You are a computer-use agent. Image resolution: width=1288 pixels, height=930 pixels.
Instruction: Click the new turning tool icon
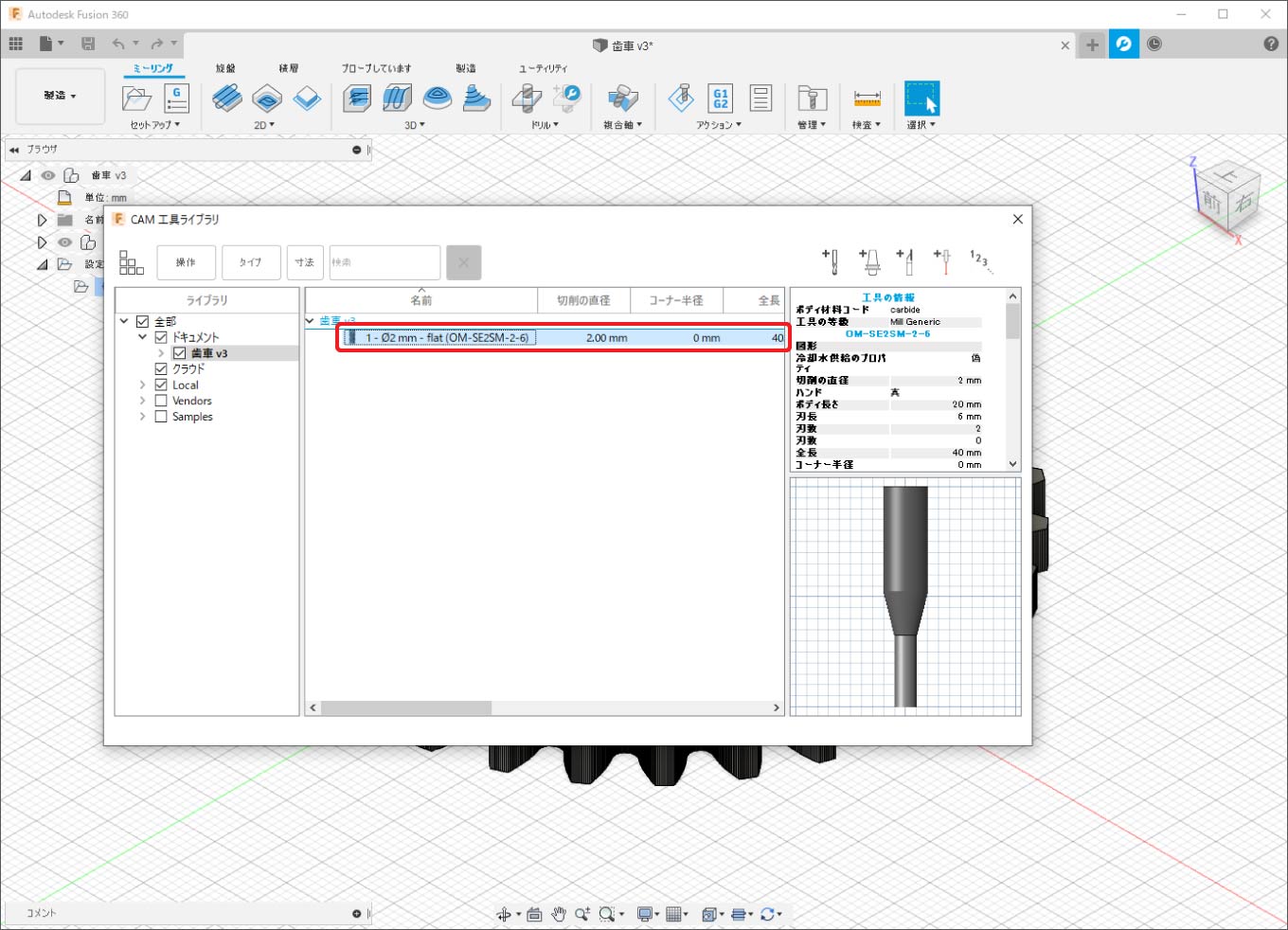[x=906, y=260]
